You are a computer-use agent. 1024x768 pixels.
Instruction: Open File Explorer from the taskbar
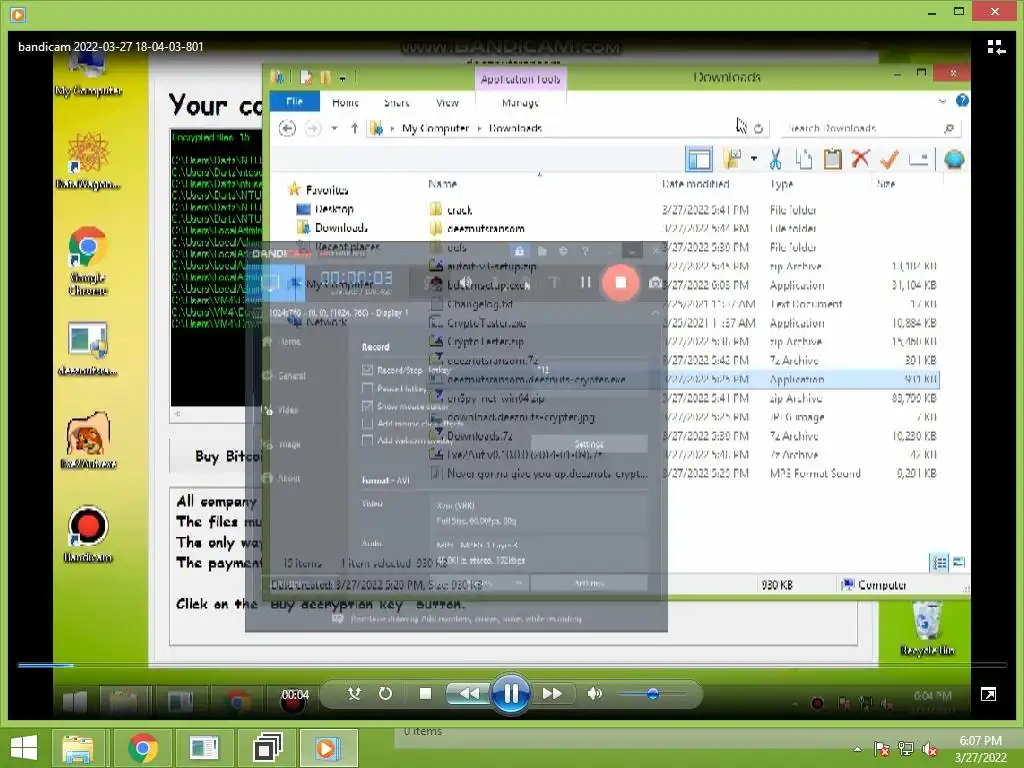pos(78,748)
